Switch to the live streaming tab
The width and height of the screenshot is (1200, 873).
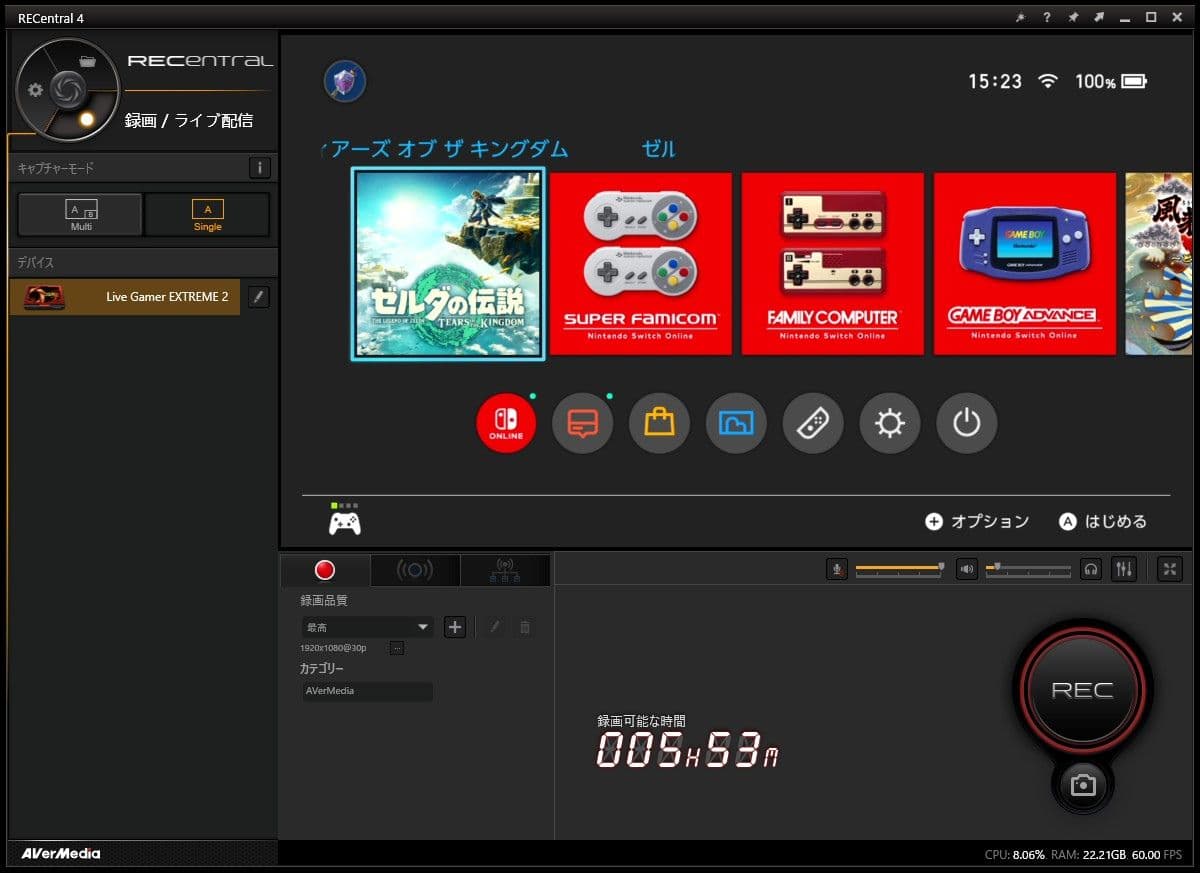pos(415,570)
